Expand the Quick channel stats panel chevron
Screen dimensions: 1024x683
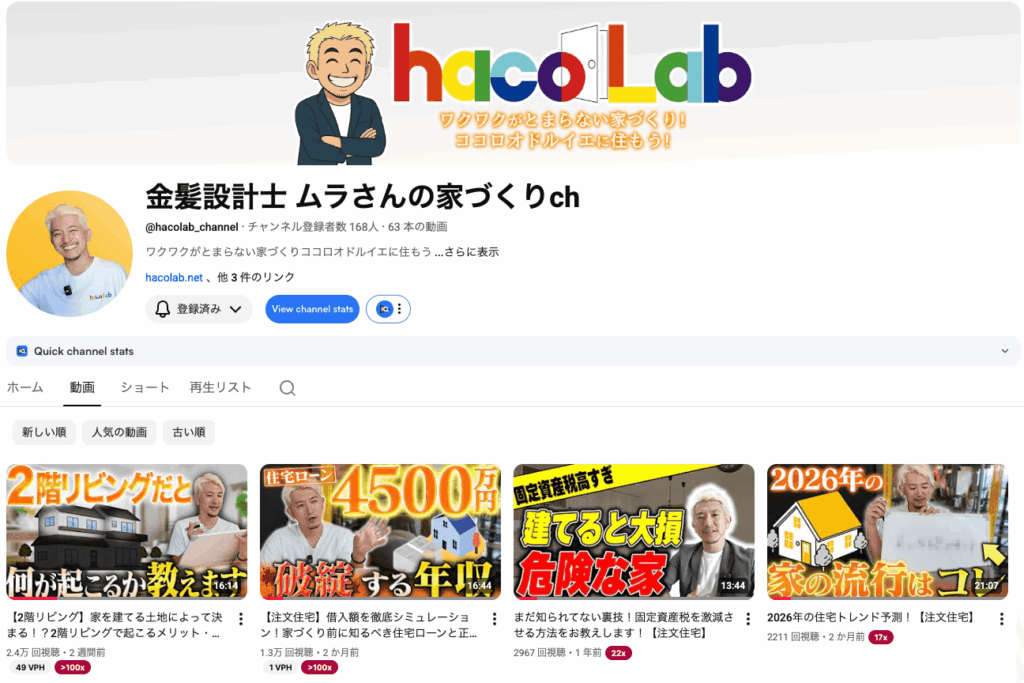(x=1004, y=351)
